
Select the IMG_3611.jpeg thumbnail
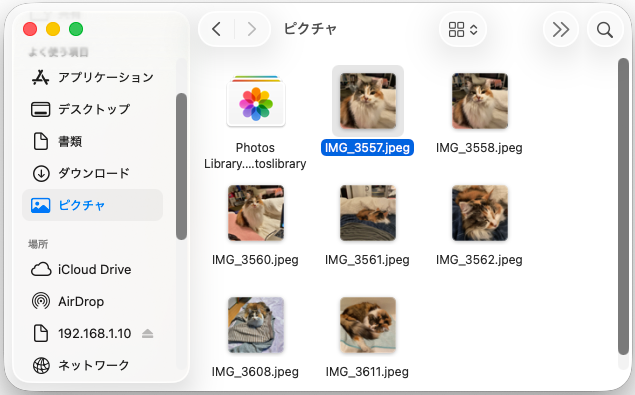368,325
